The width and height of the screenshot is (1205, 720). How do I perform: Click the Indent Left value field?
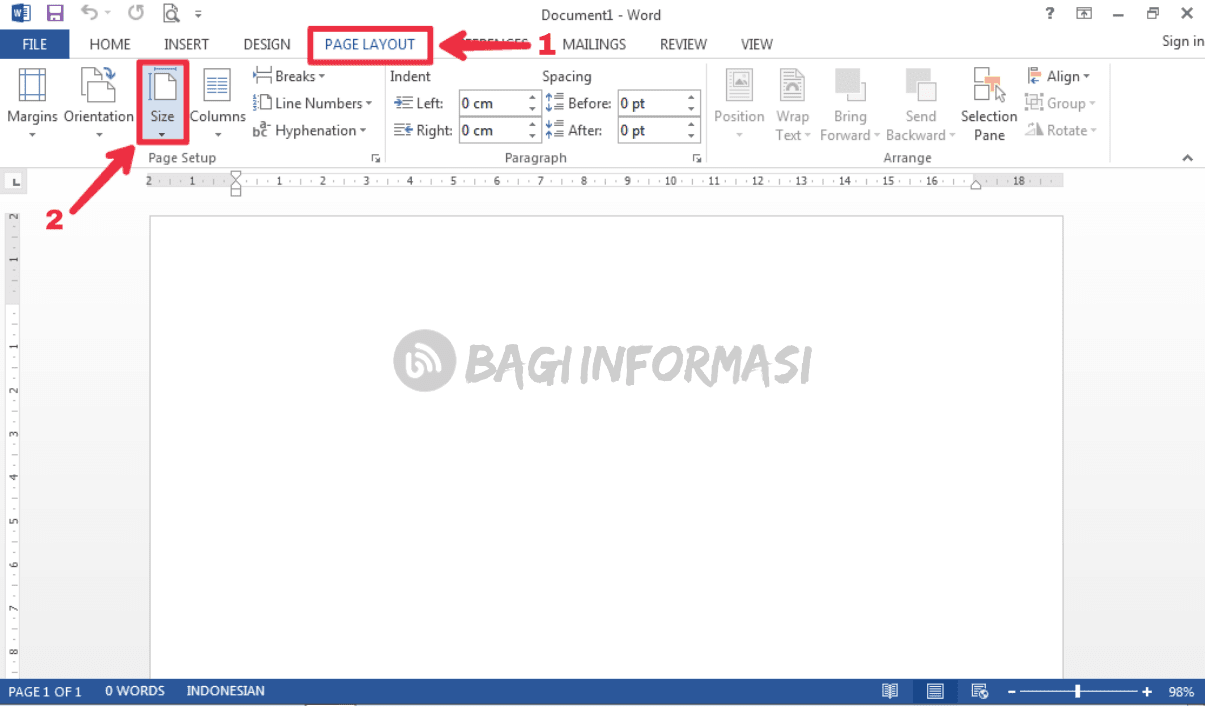(491, 103)
